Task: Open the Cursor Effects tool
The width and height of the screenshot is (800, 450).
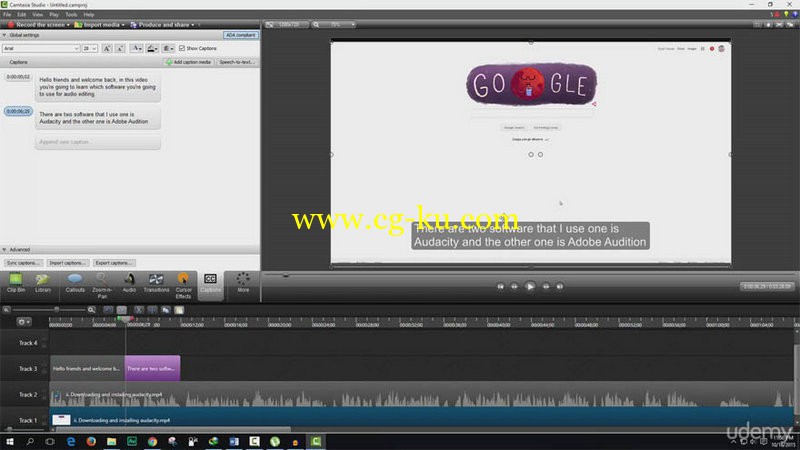Action: coord(183,286)
